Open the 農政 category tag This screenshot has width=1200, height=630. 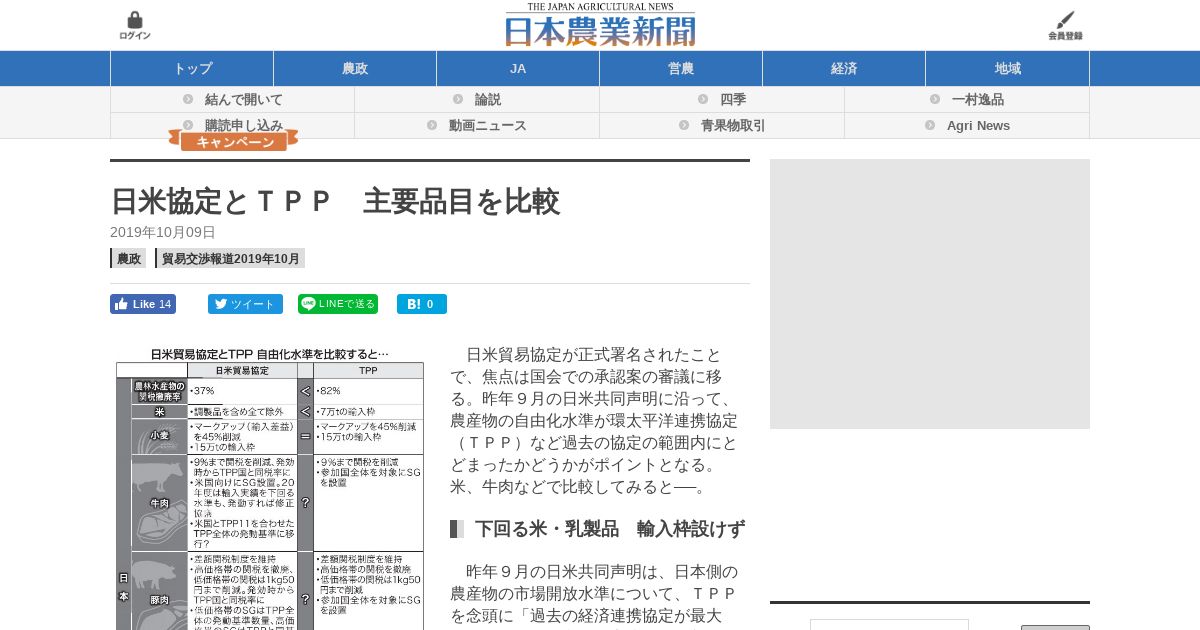129,258
